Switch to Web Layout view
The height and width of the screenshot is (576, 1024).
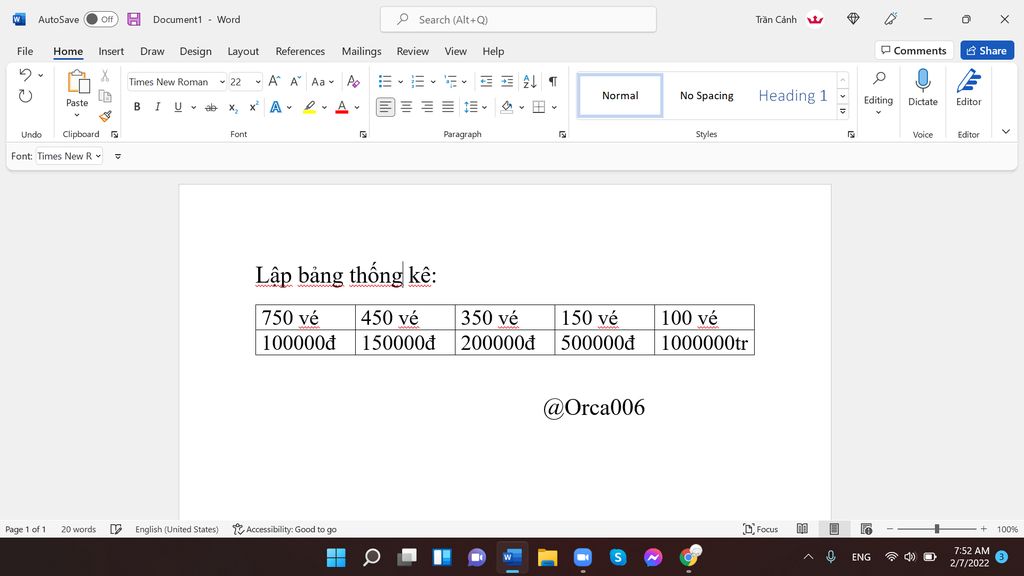point(867,529)
